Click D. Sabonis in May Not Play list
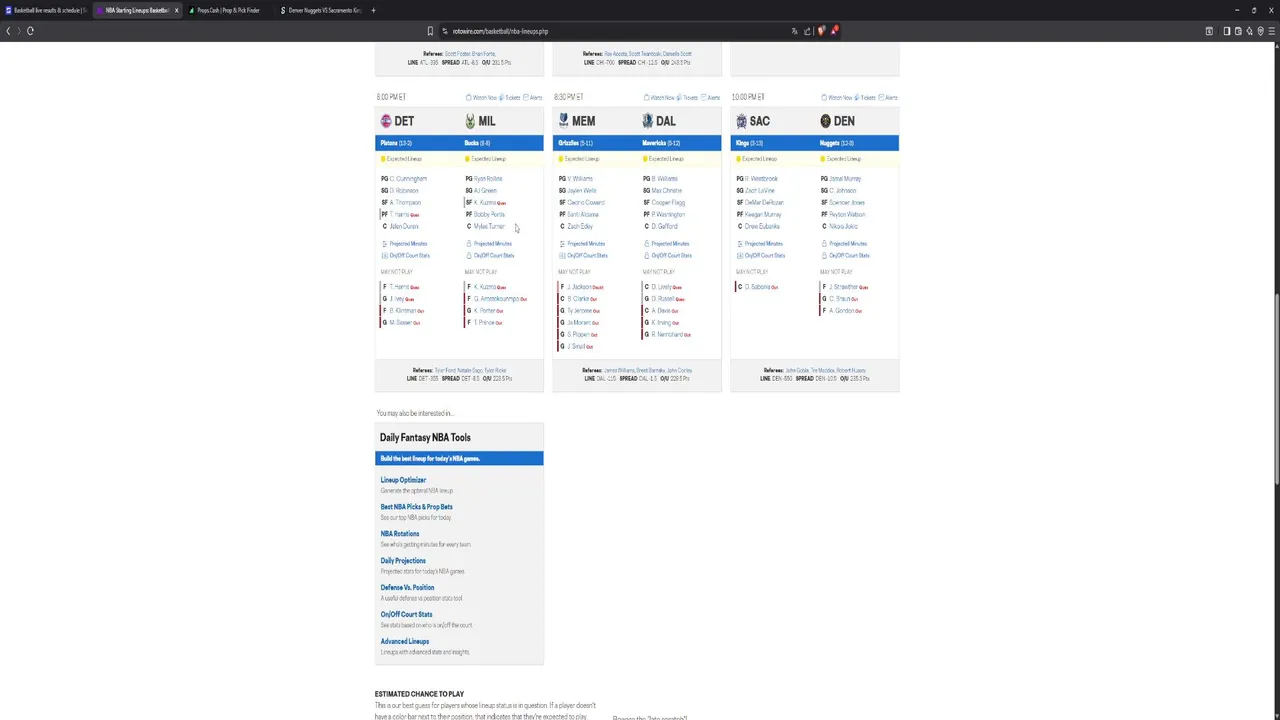This screenshot has height=720, width=1280. pos(759,286)
